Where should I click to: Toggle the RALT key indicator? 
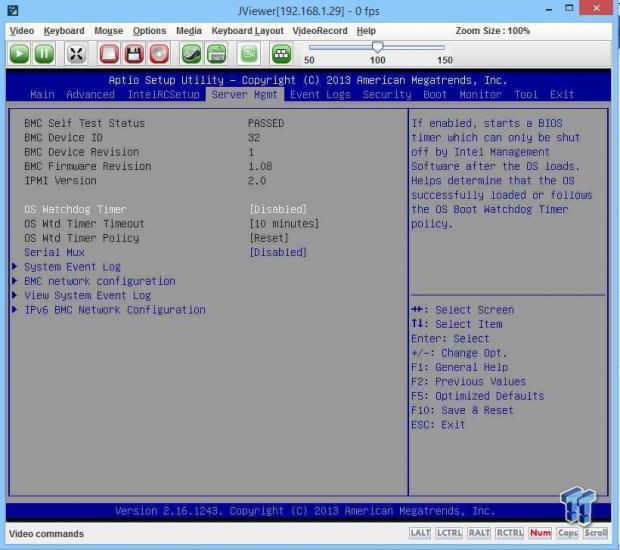tap(479, 533)
